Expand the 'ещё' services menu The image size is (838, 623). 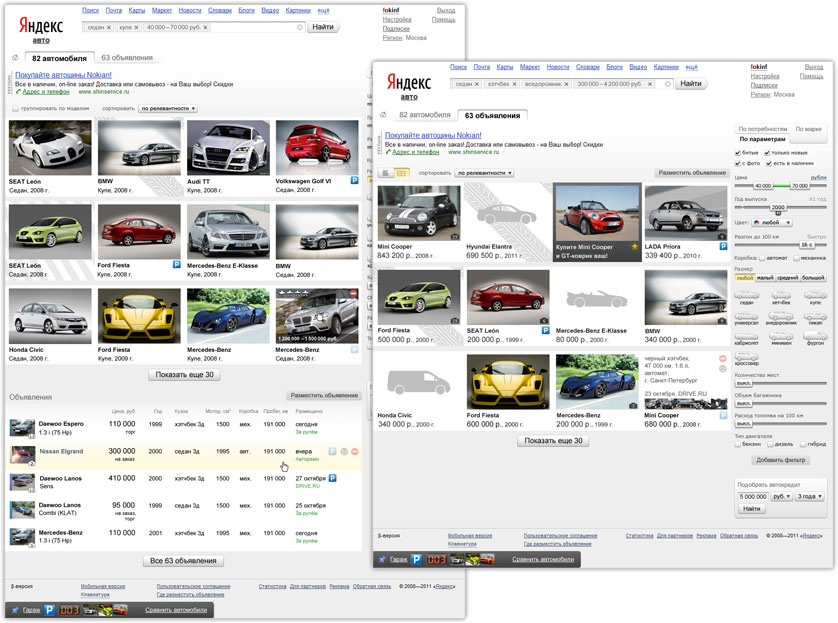[x=691, y=66]
